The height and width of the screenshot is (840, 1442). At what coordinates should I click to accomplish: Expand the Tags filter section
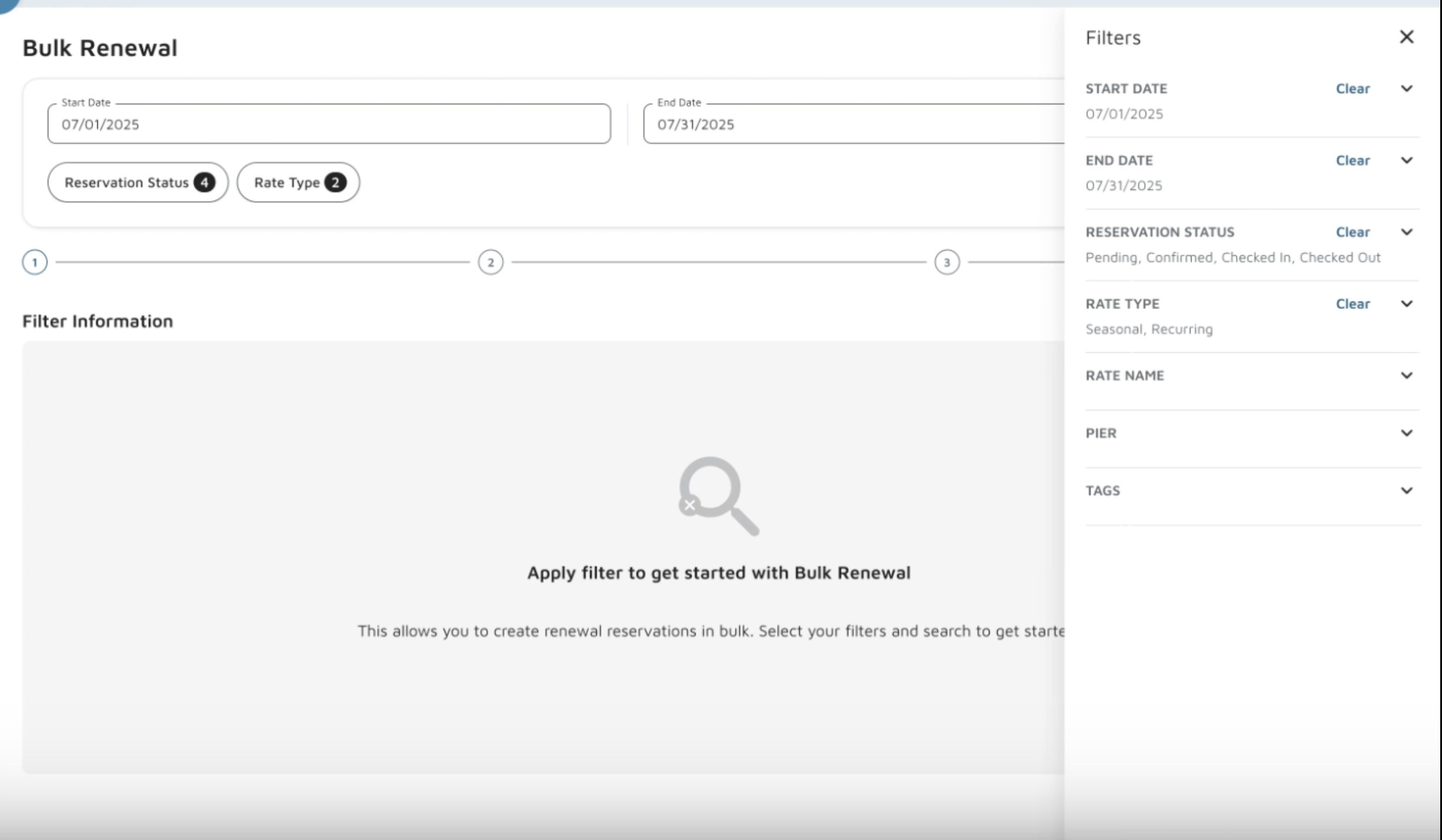(1406, 491)
